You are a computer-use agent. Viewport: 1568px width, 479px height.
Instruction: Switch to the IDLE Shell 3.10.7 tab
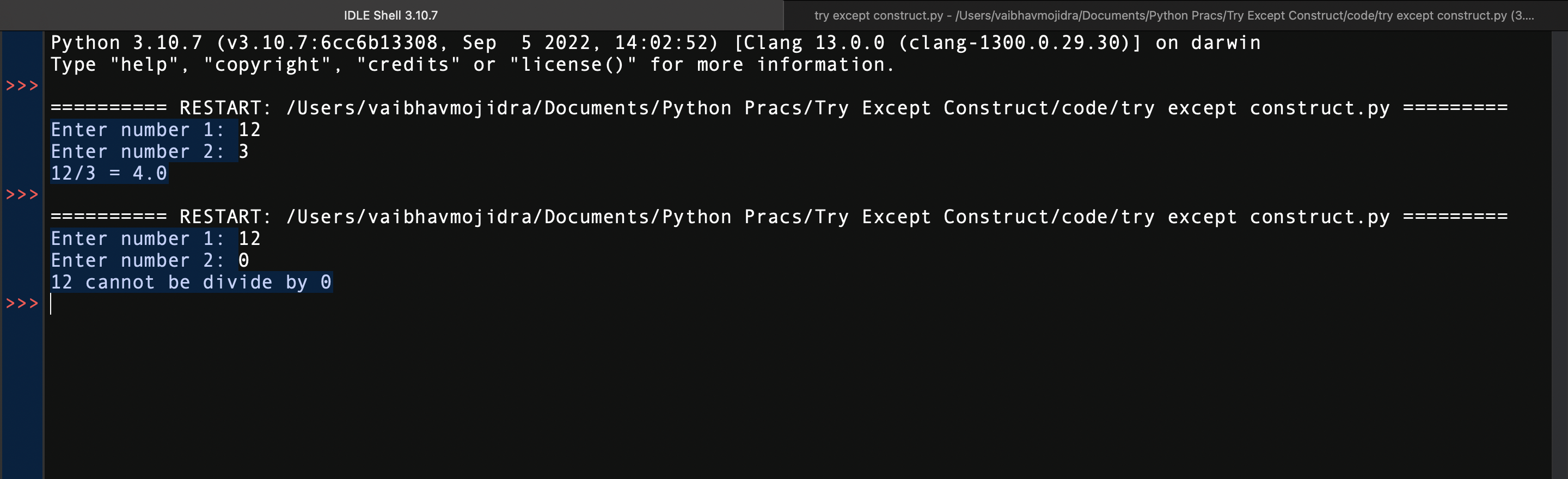391,15
